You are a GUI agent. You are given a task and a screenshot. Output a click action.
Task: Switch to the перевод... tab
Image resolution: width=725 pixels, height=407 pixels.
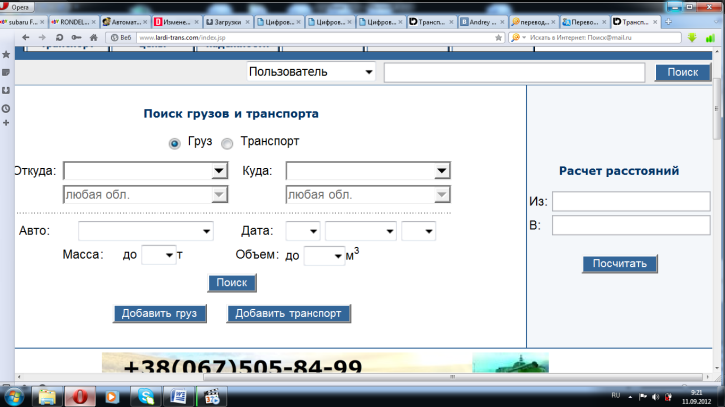coord(533,22)
